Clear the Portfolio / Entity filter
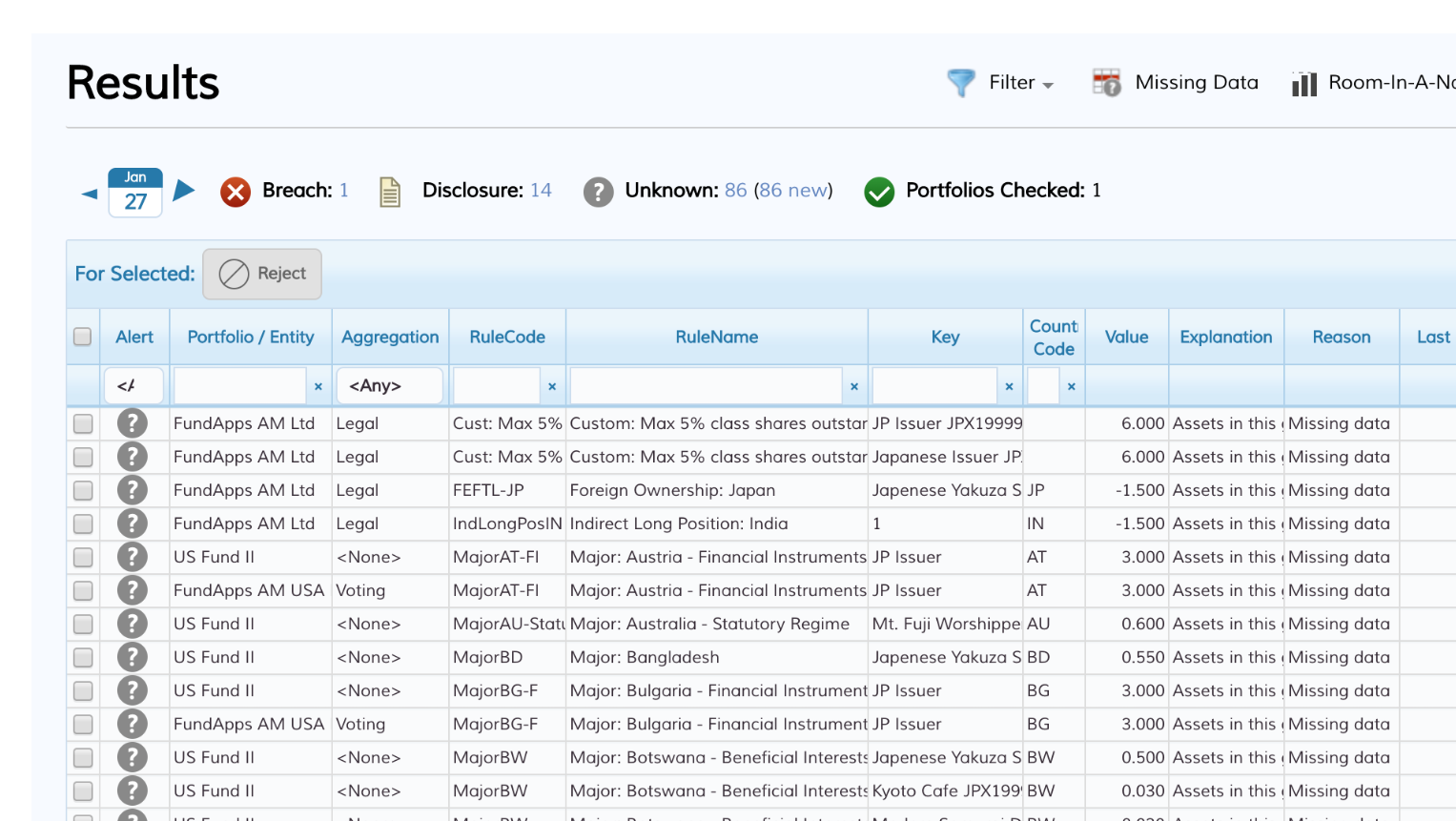The height and width of the screenshot is (821, 1456). click(318, 386)
